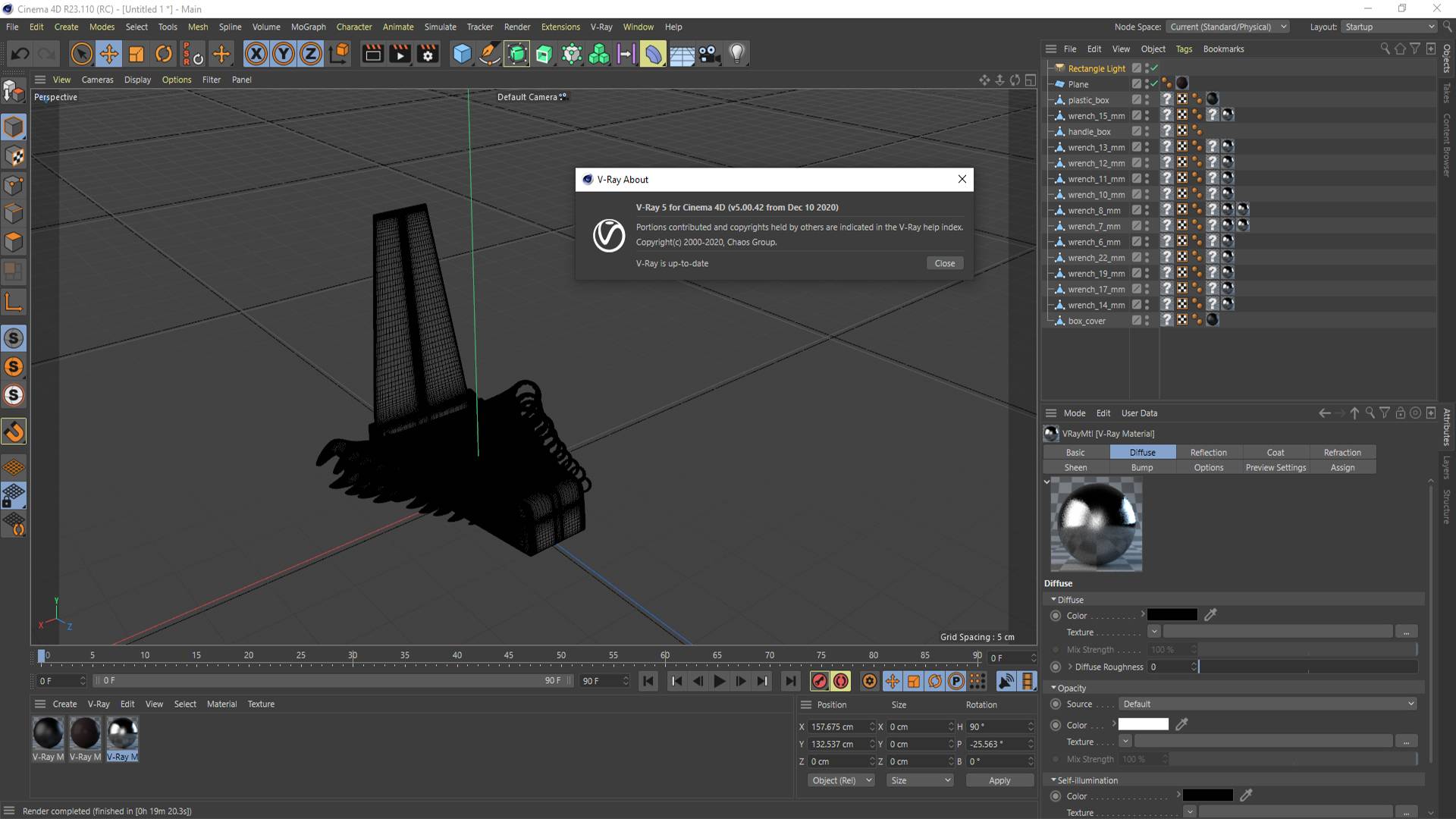Click Play Forwards in timeline
This screenshot has height=819, width=1456.
[x=719, y=681]
